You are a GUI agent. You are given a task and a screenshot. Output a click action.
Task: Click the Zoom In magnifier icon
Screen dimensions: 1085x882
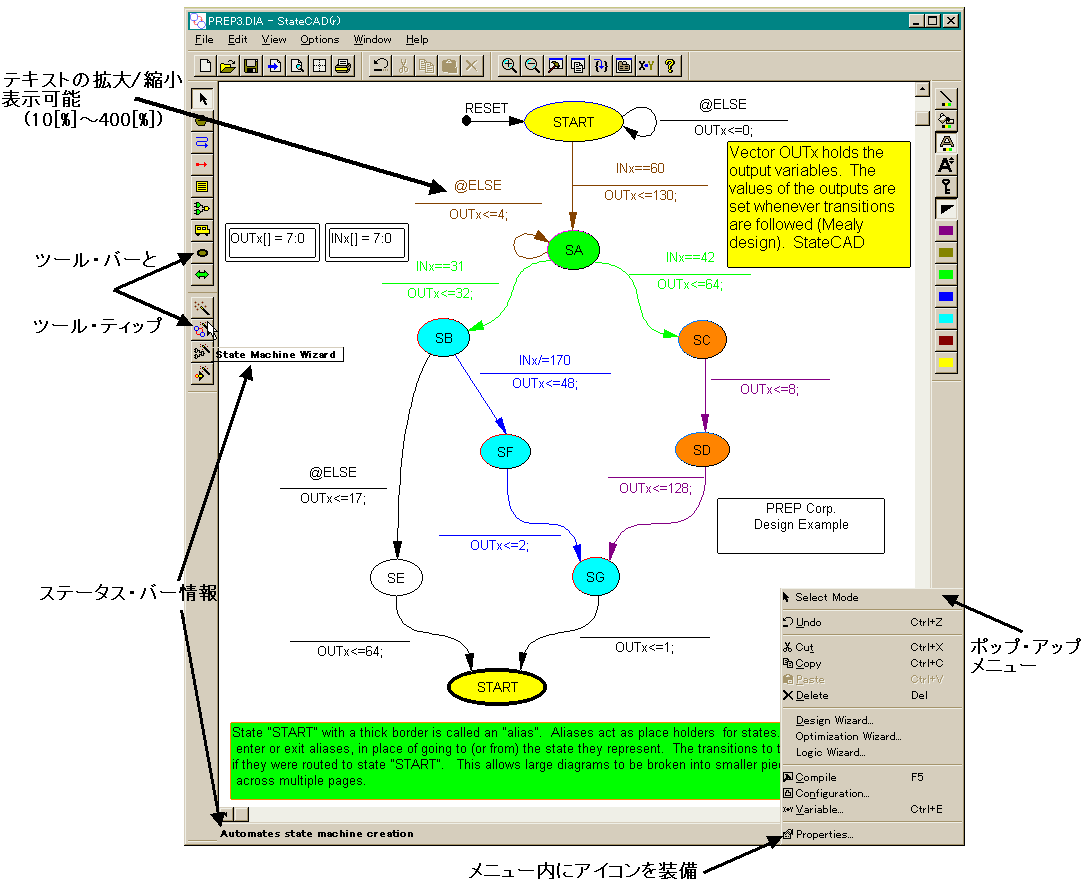509,66
